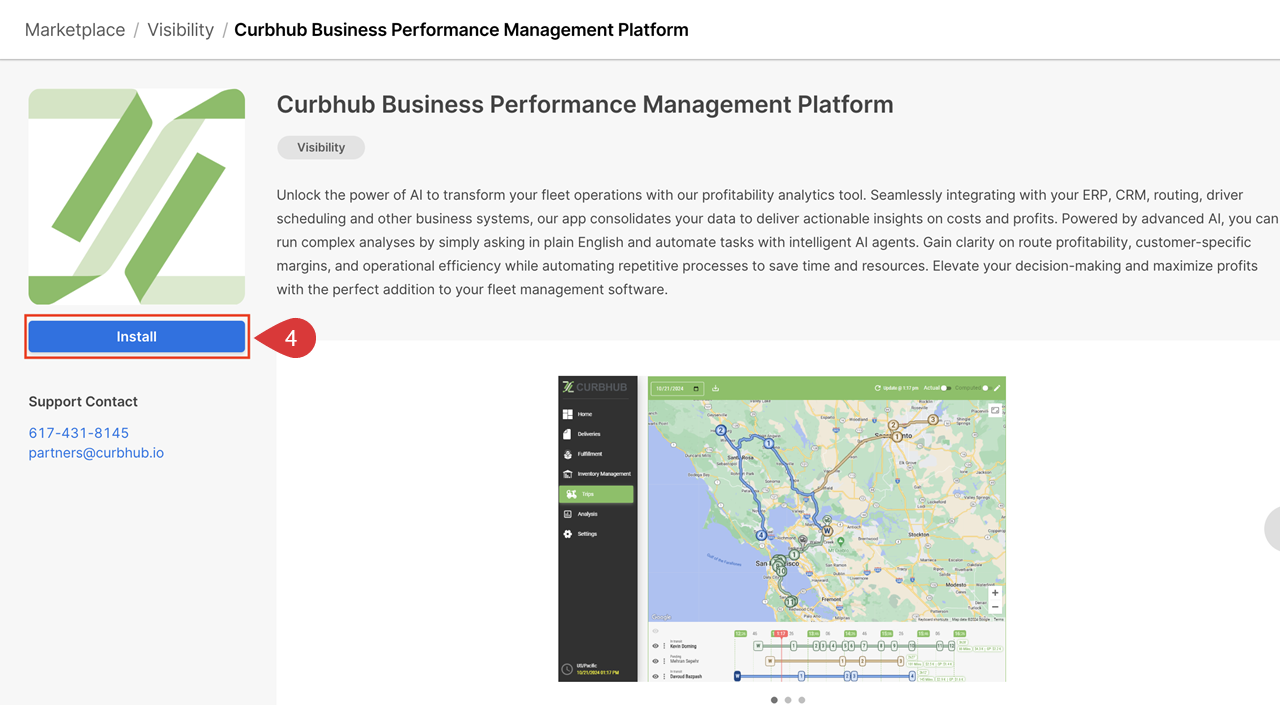Viewport: 1280px width, 705px height.
Task: Click the CURBHUB logo in preview header
Action: (x=595, y=387)
